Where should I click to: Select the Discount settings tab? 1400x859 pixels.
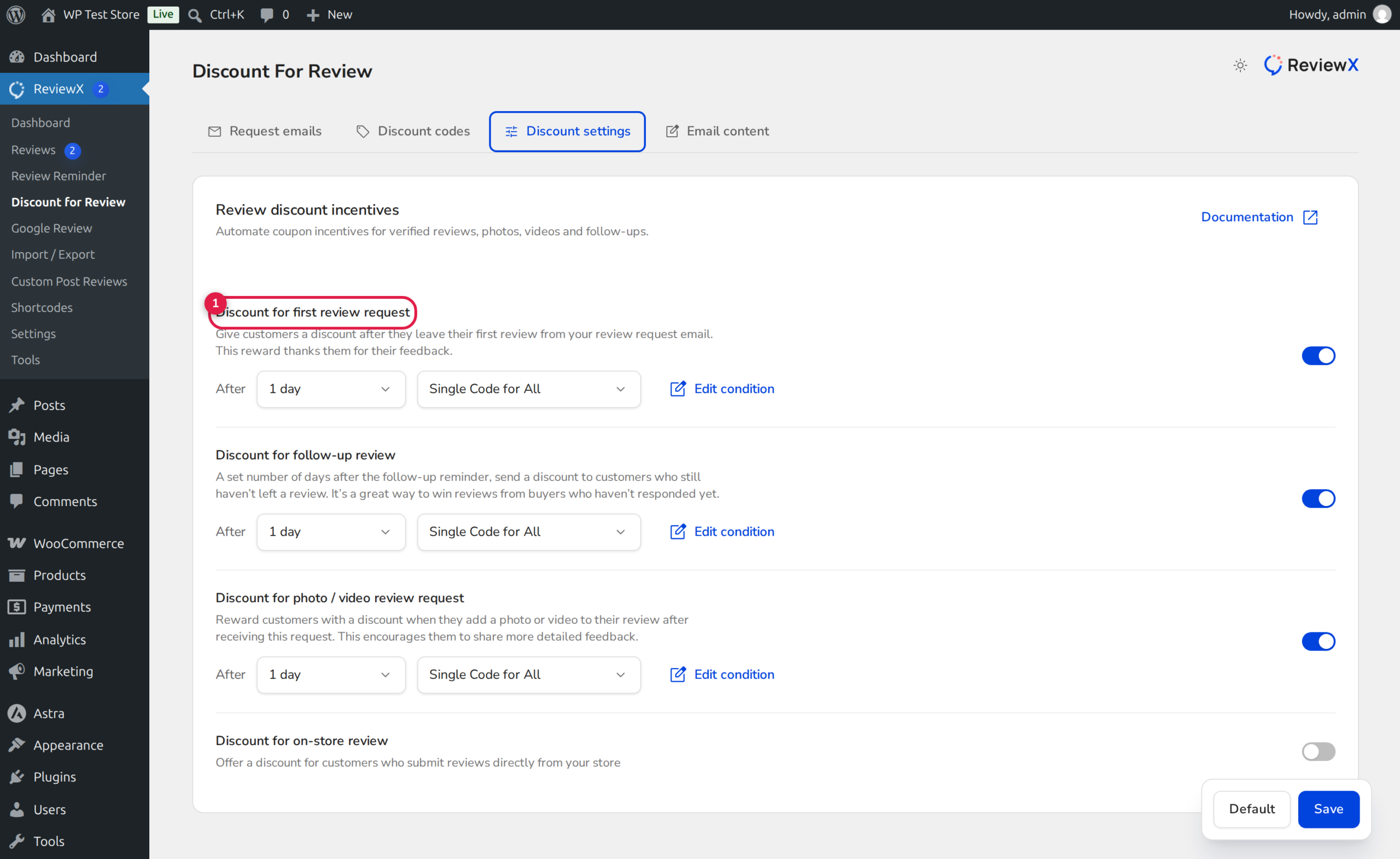(x=567, y=131)
